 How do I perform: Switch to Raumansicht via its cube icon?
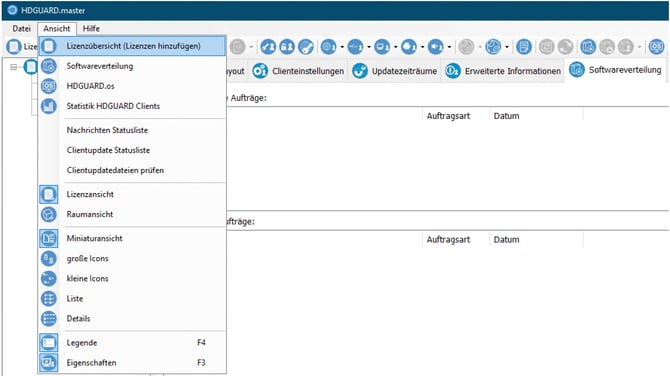pyautogui.click(x=49, y=214)
